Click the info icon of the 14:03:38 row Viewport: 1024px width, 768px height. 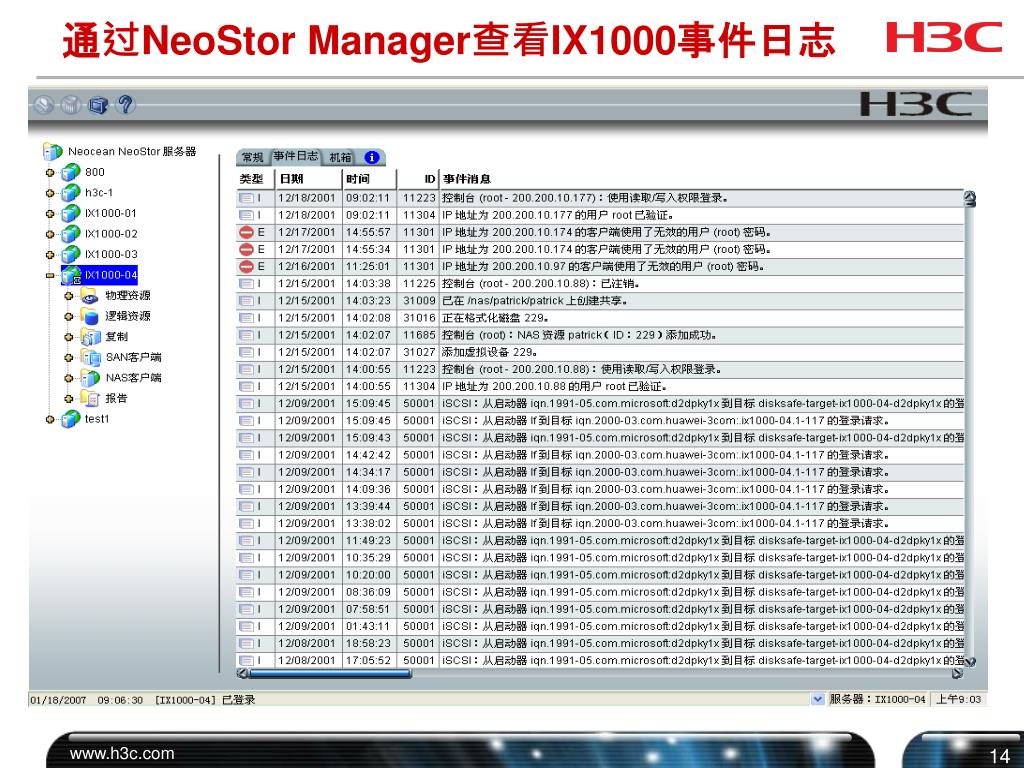coord(246,283)
